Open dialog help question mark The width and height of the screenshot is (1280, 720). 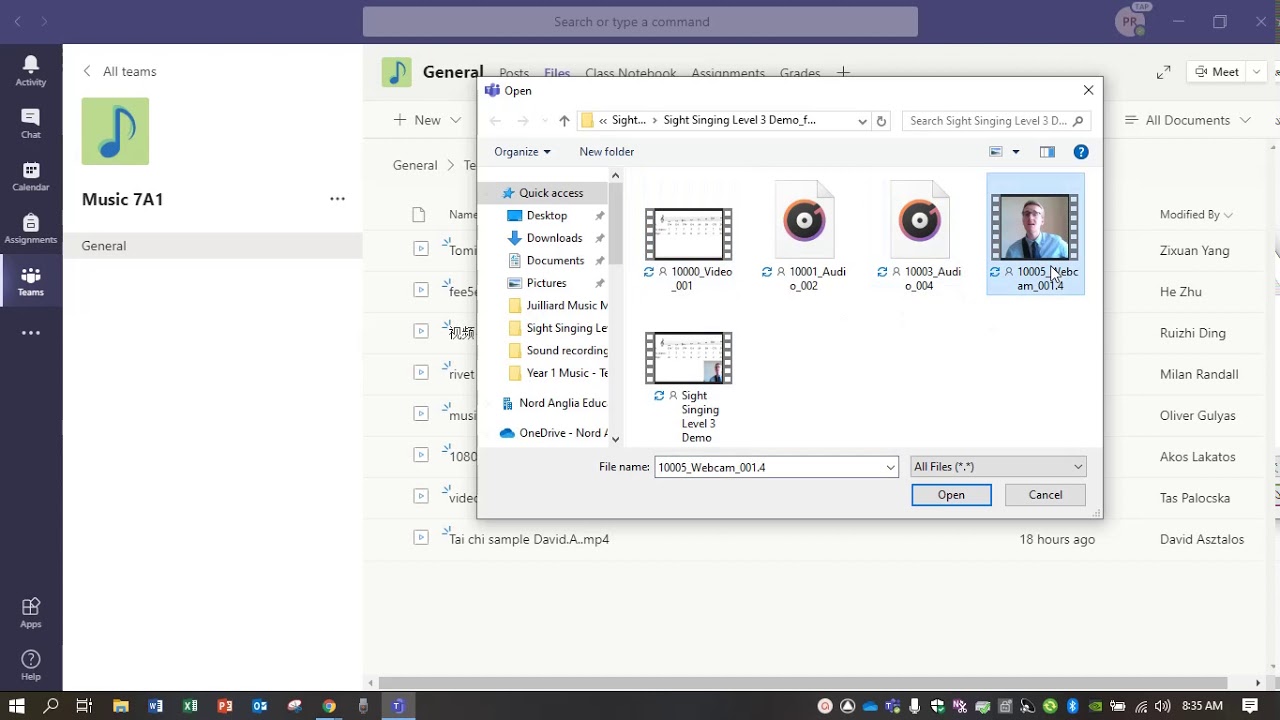coord(1081,152)
